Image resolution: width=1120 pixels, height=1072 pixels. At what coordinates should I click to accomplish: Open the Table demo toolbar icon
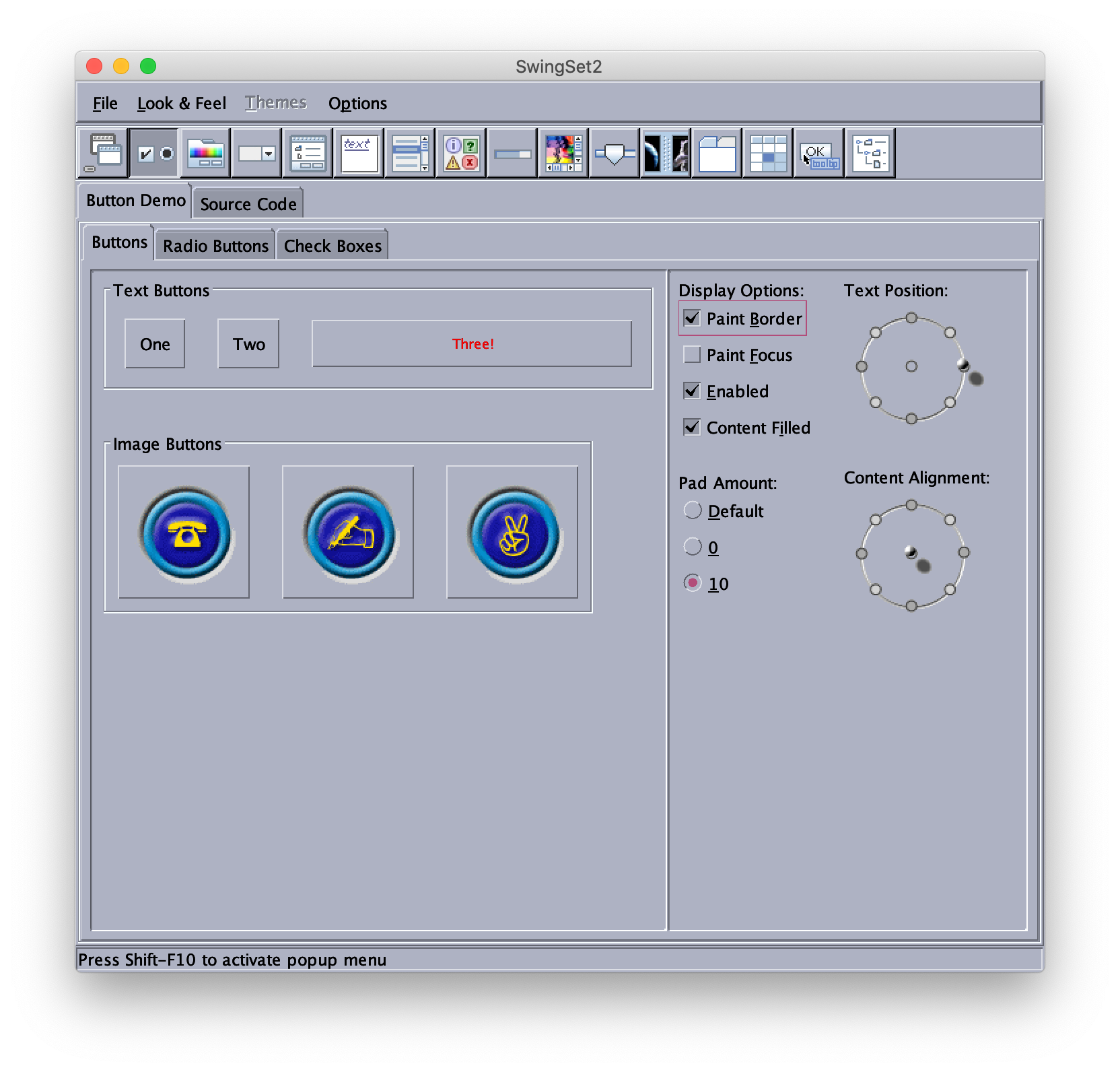point(768,153)
